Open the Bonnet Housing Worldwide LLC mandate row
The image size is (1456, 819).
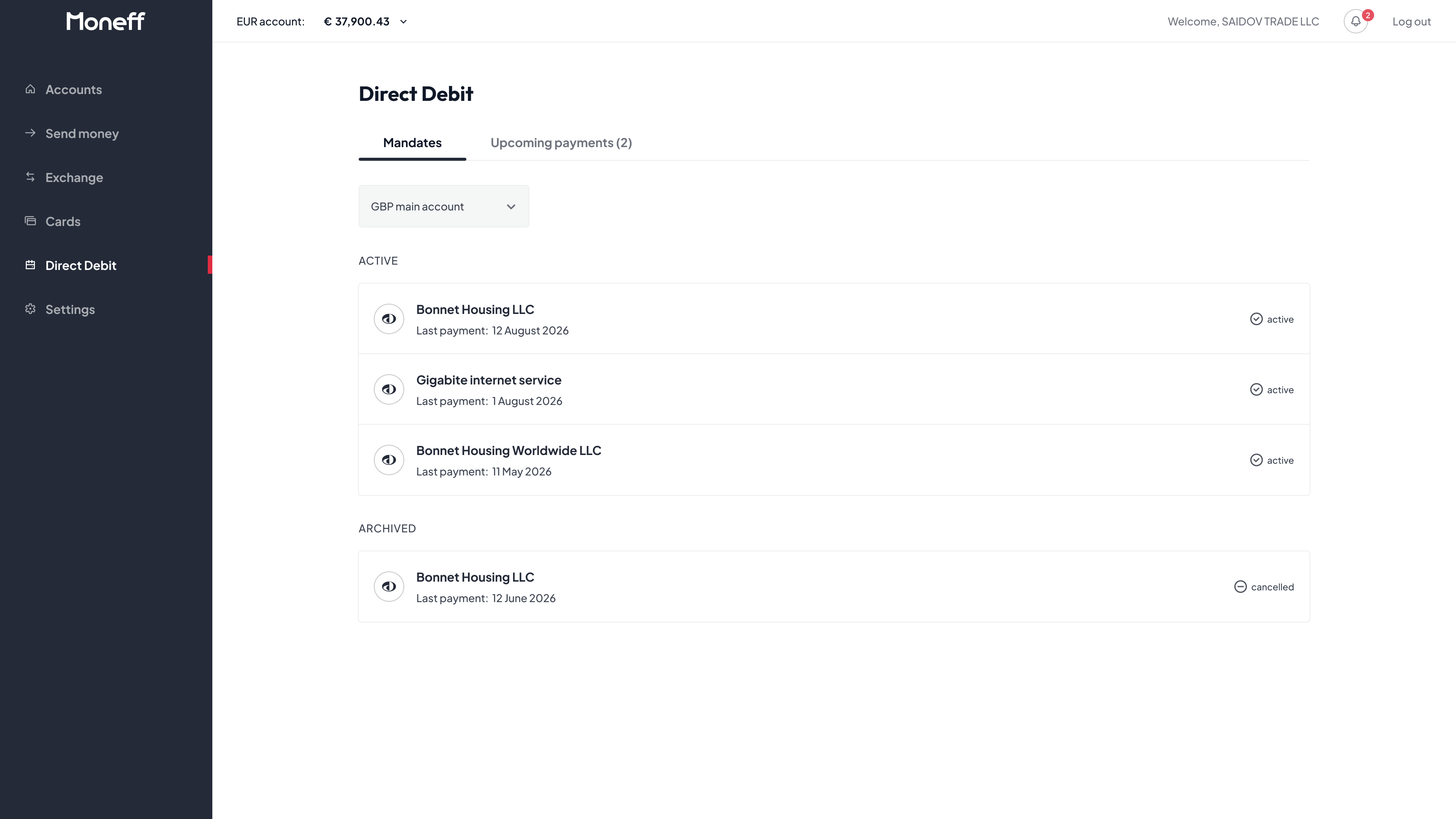tap(834, 460)
